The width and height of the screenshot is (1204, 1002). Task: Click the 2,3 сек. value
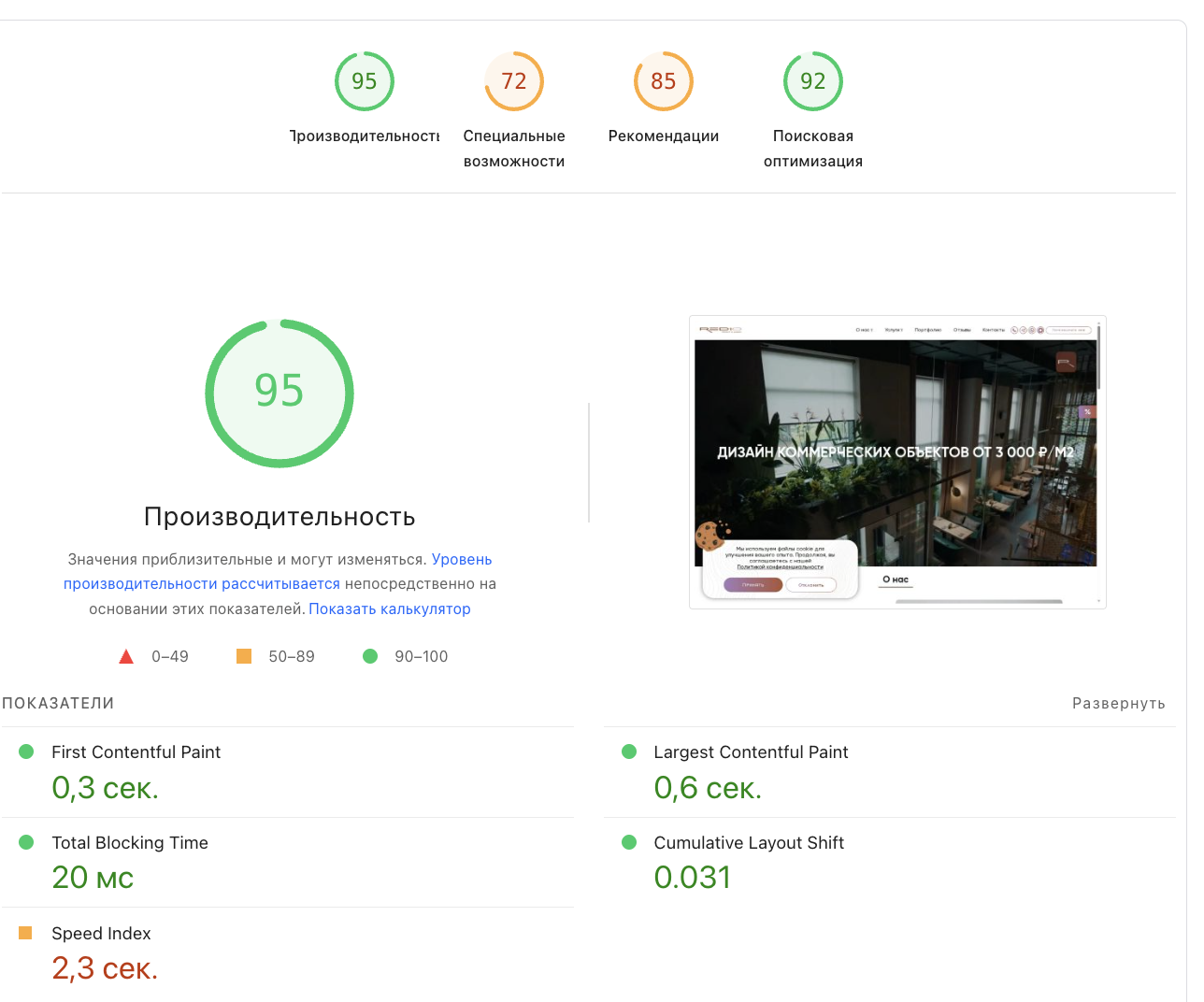105,968
